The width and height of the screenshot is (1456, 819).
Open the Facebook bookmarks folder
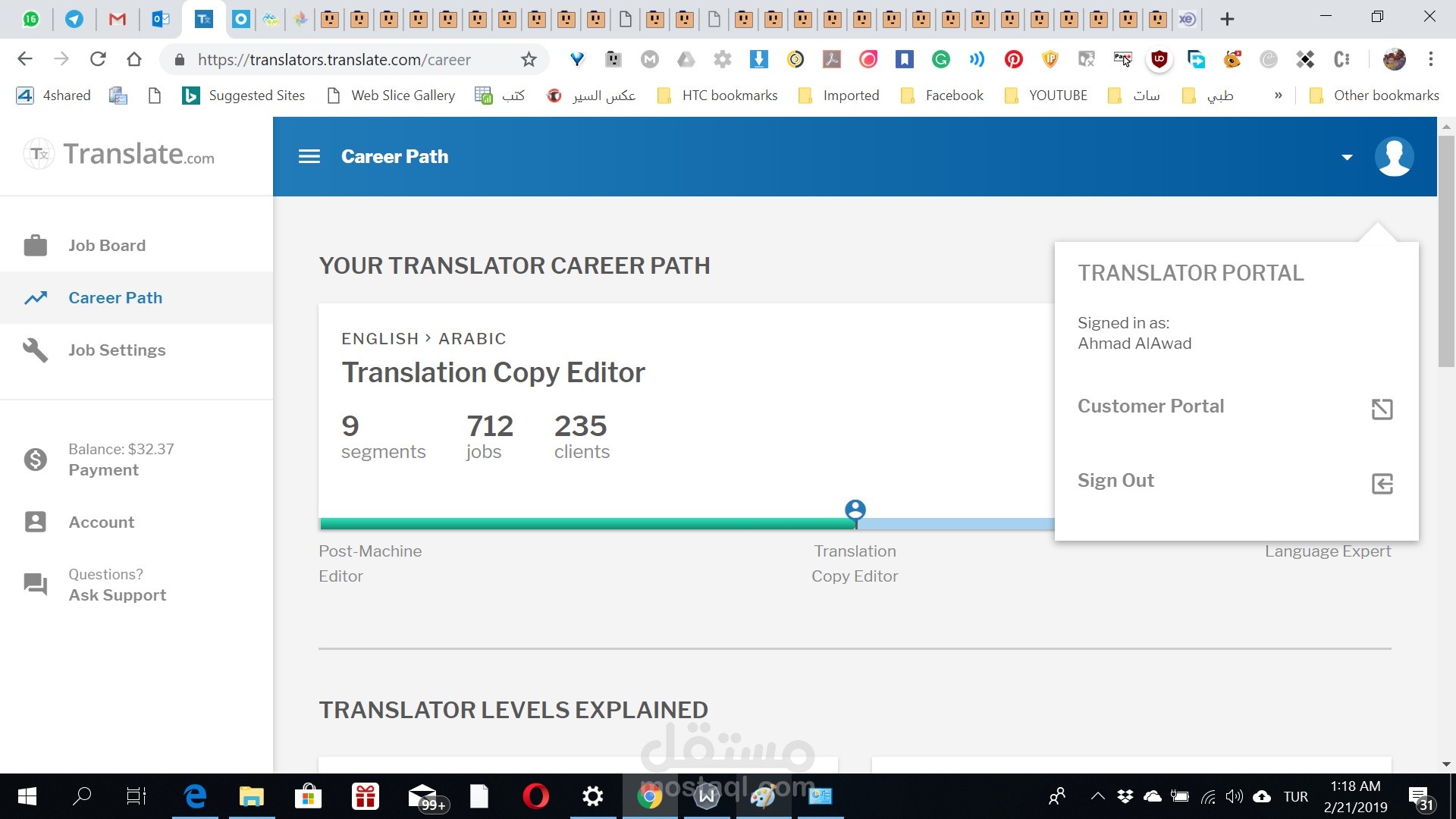point(941,96)
